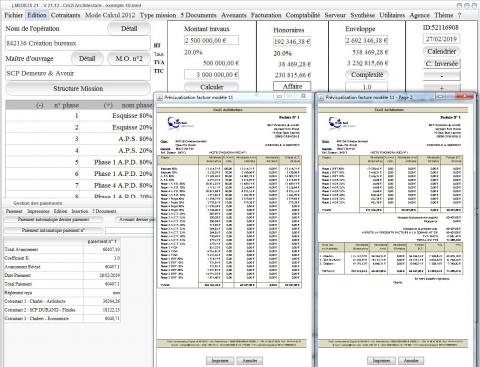Image resolution: width=480 pixels, height=367 pixels.
Task: Select phase row 3 A.P.S. 80%
Action: click(79, 139)
